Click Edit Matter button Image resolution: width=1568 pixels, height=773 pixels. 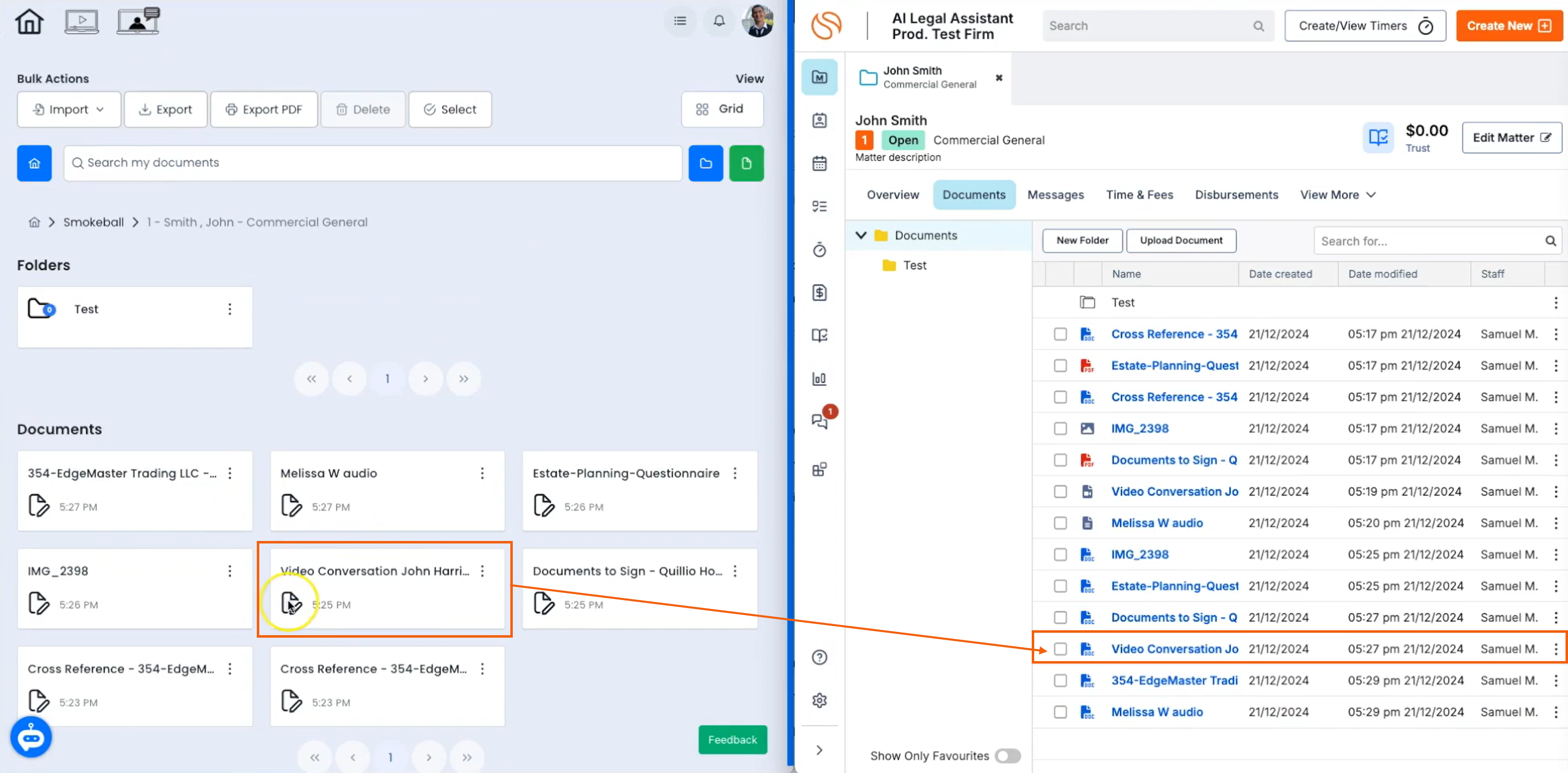click(1511, 137)
